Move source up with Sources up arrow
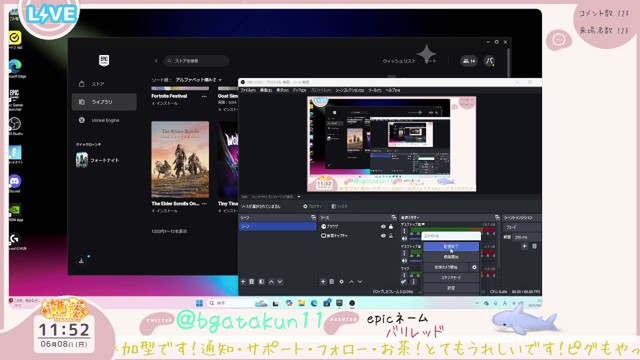The width and height of the screenshot is (640, 360). [x=351, y=282]
